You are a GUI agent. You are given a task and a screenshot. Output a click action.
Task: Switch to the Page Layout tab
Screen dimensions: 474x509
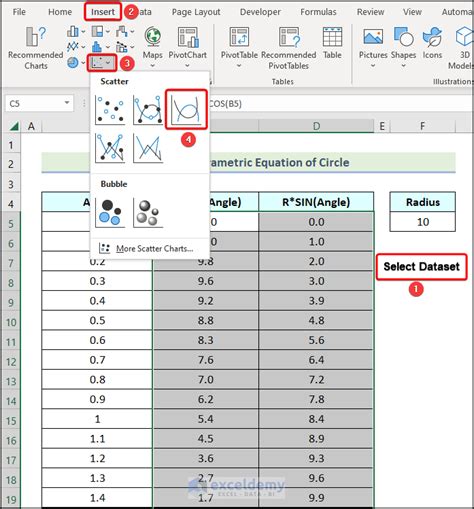click(196, 12)
